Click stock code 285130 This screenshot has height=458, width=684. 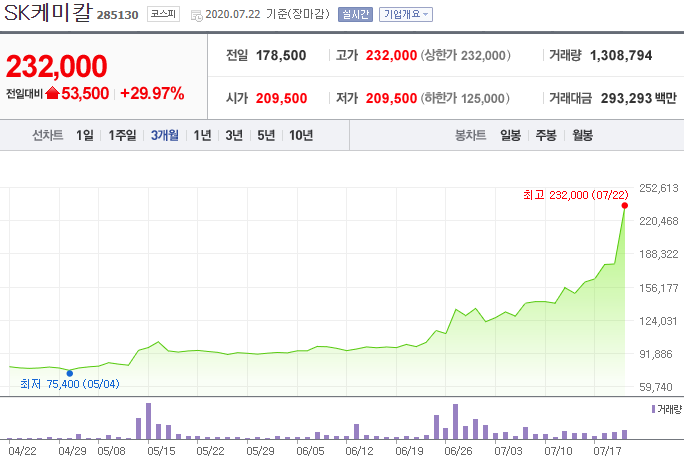pyautogui.click(x=117, y=15)
